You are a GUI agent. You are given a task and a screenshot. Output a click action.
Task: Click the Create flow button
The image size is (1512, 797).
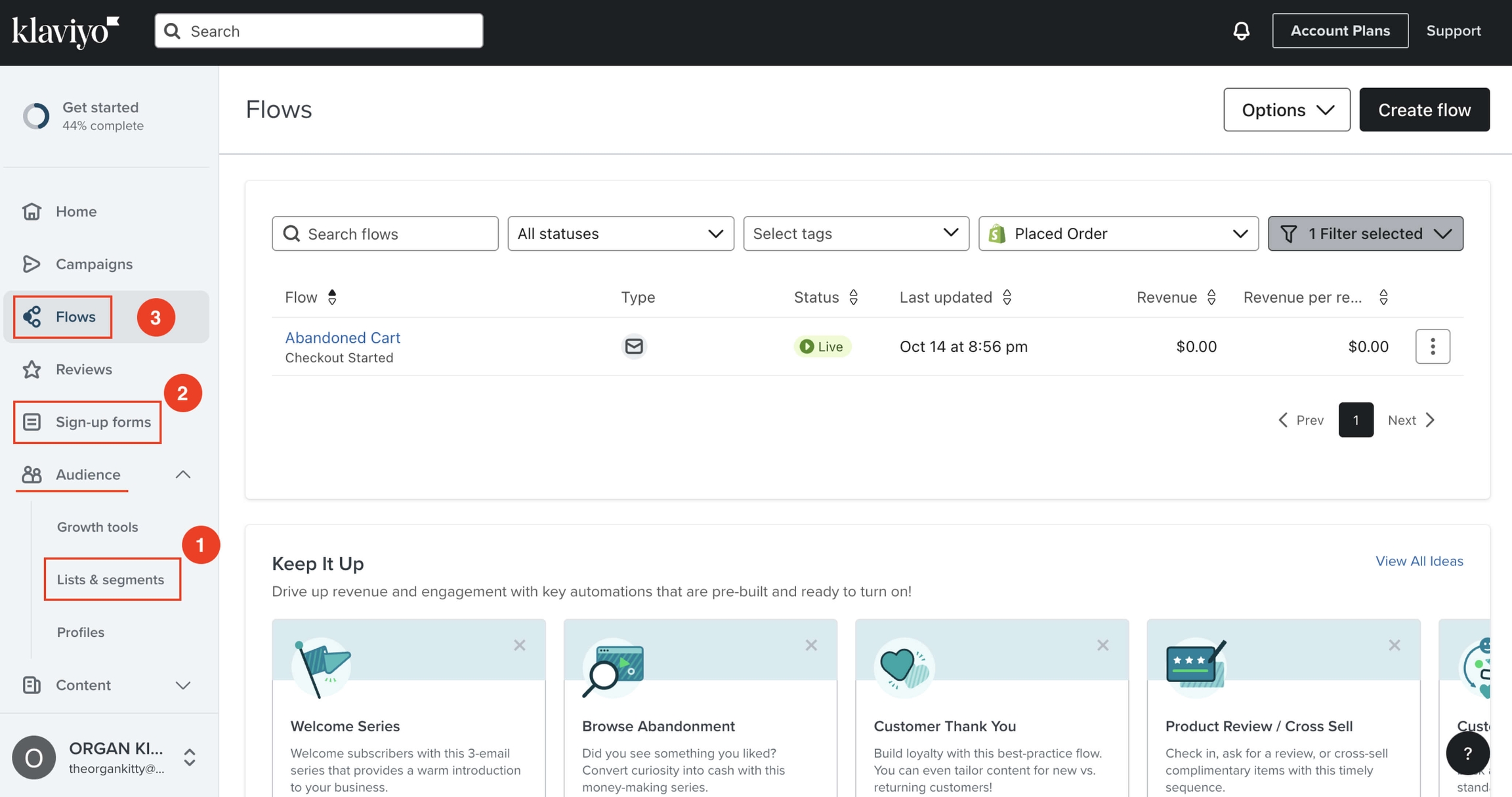coord(1424,109)
